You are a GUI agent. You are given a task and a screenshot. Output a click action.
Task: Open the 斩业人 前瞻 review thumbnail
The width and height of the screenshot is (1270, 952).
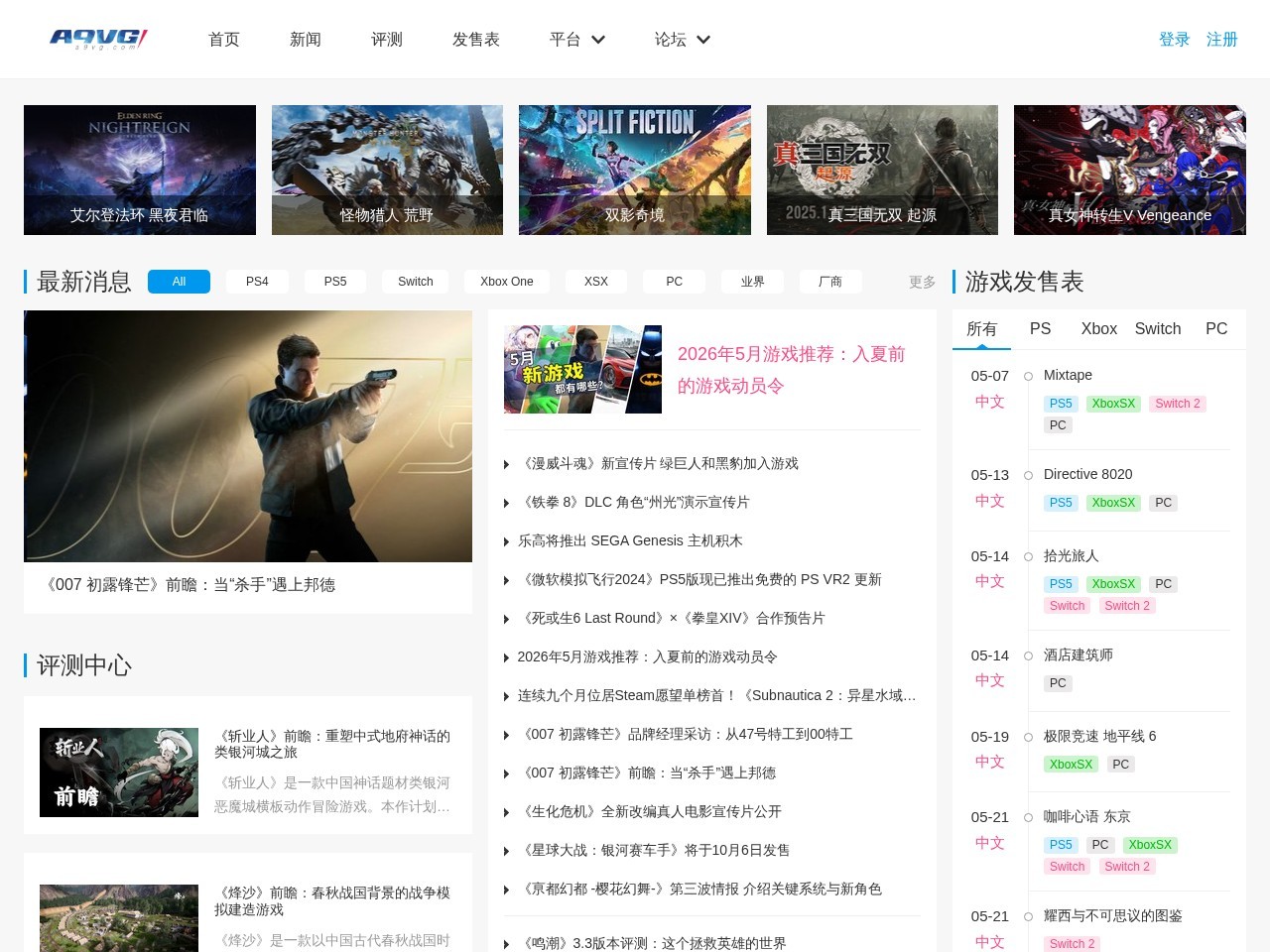pyautogui.click(x=119, y=773)
